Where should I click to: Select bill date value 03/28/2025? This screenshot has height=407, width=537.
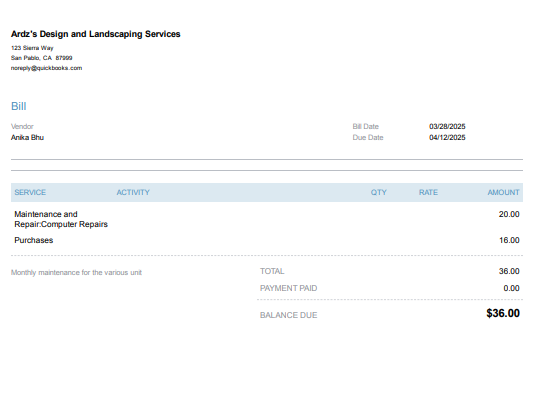coord(447,126)
